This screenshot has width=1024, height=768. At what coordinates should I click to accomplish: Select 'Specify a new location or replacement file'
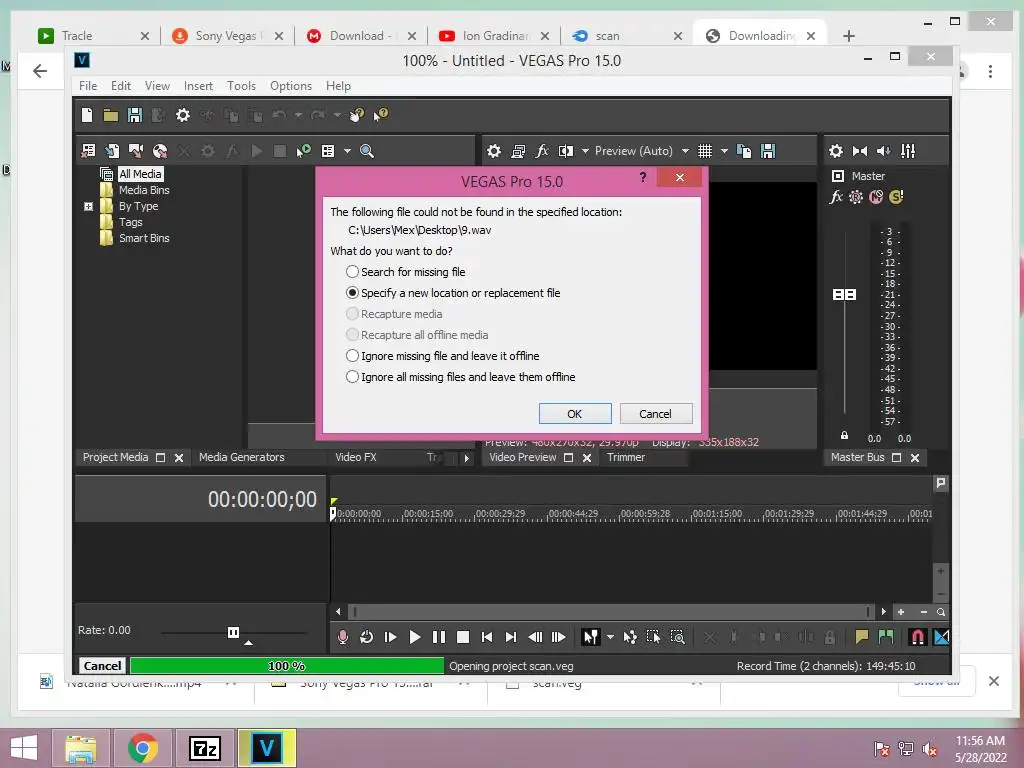453,293
